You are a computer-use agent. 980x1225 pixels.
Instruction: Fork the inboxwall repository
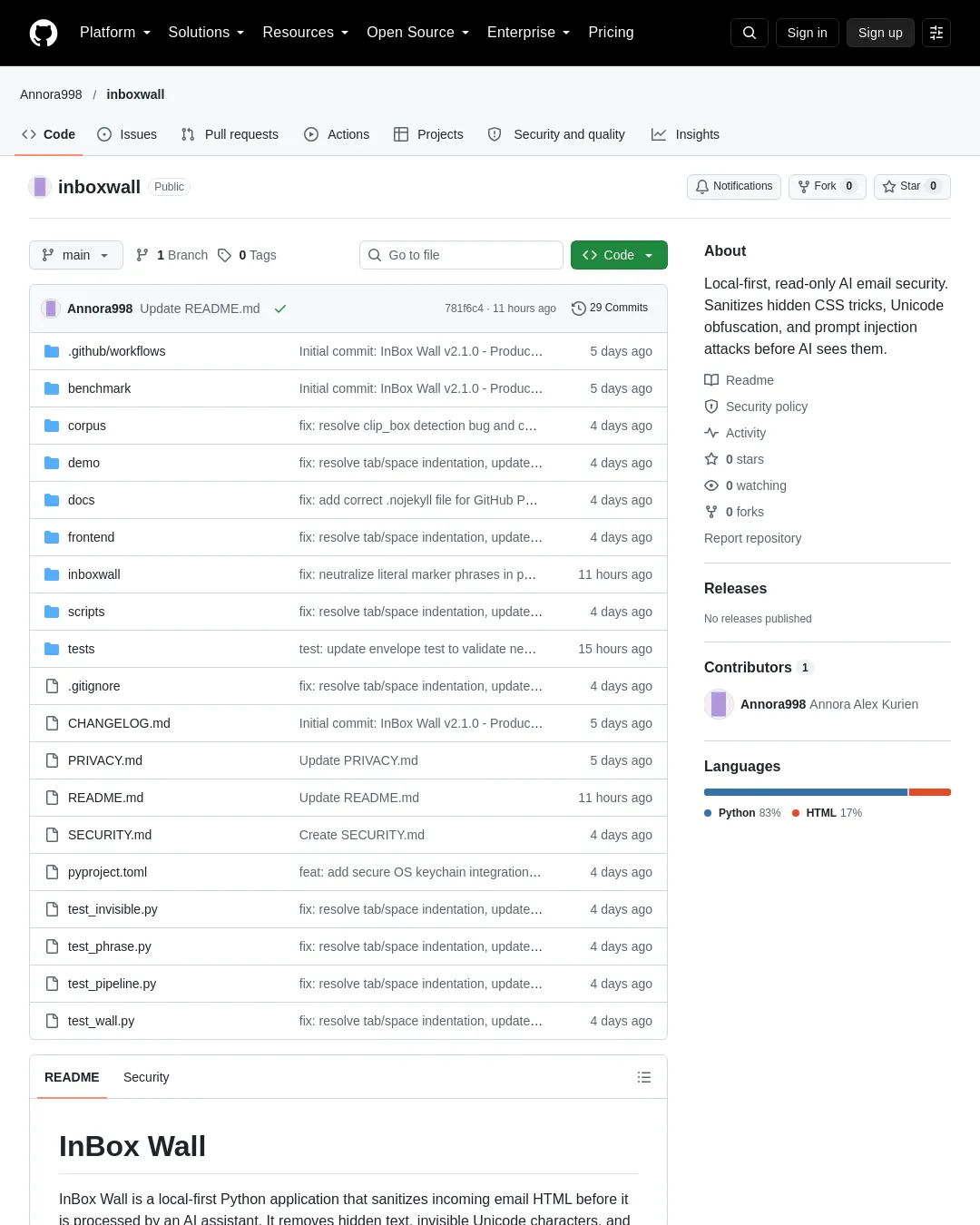828,186
